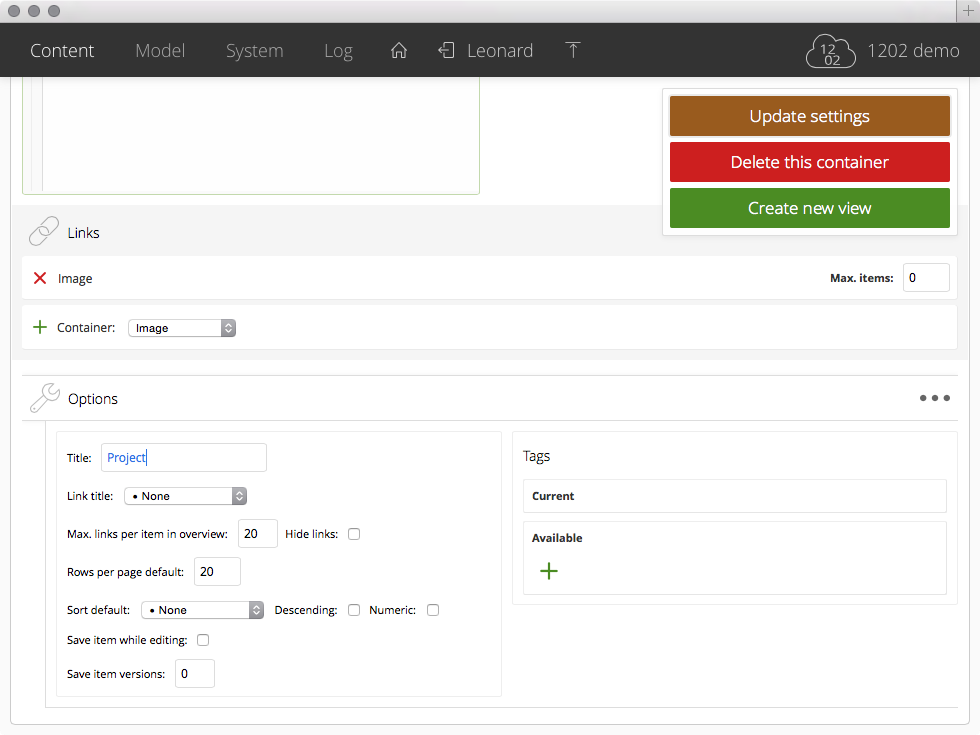Click the logout icon beside Leonard

[x=446, y=51]
